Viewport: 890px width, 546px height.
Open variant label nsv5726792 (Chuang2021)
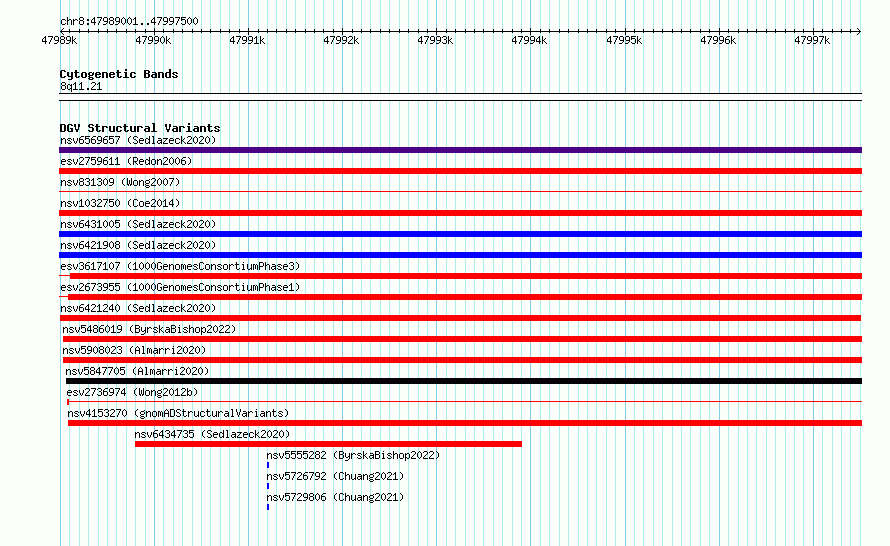click(x=335, y=476)
